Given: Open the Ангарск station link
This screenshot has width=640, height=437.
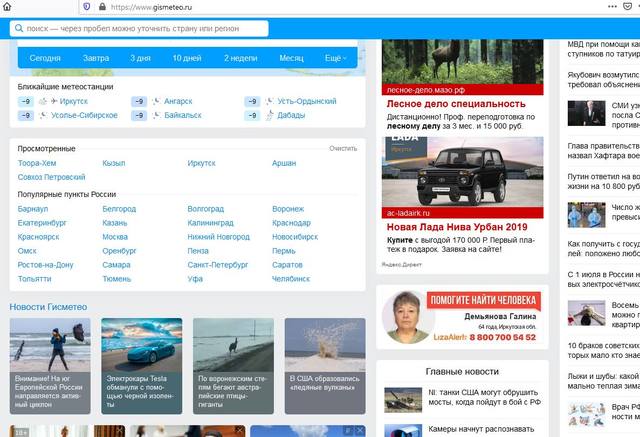Looking at the screenshot, I should click(178, 101).
